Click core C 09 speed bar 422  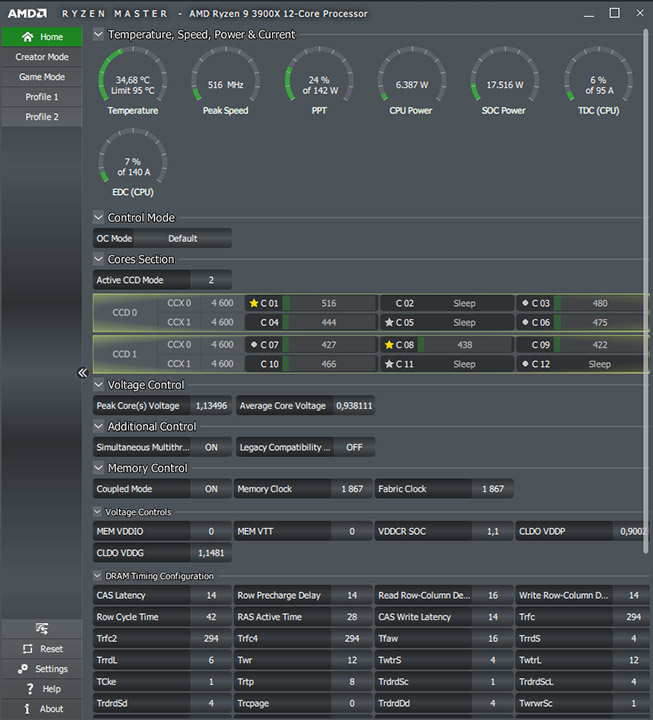pos(600,345)
